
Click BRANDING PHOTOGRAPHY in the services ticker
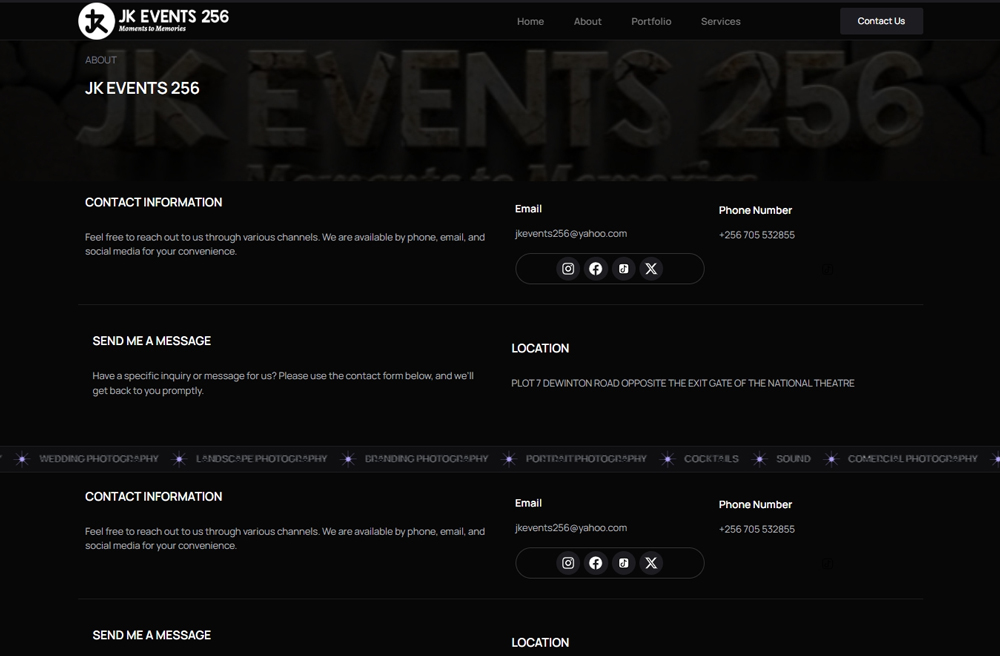tap(427, 458)
